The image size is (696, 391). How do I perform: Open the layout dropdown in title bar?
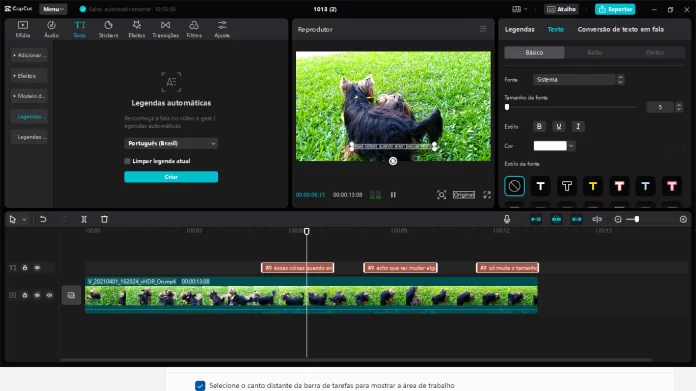pos(520,9)
